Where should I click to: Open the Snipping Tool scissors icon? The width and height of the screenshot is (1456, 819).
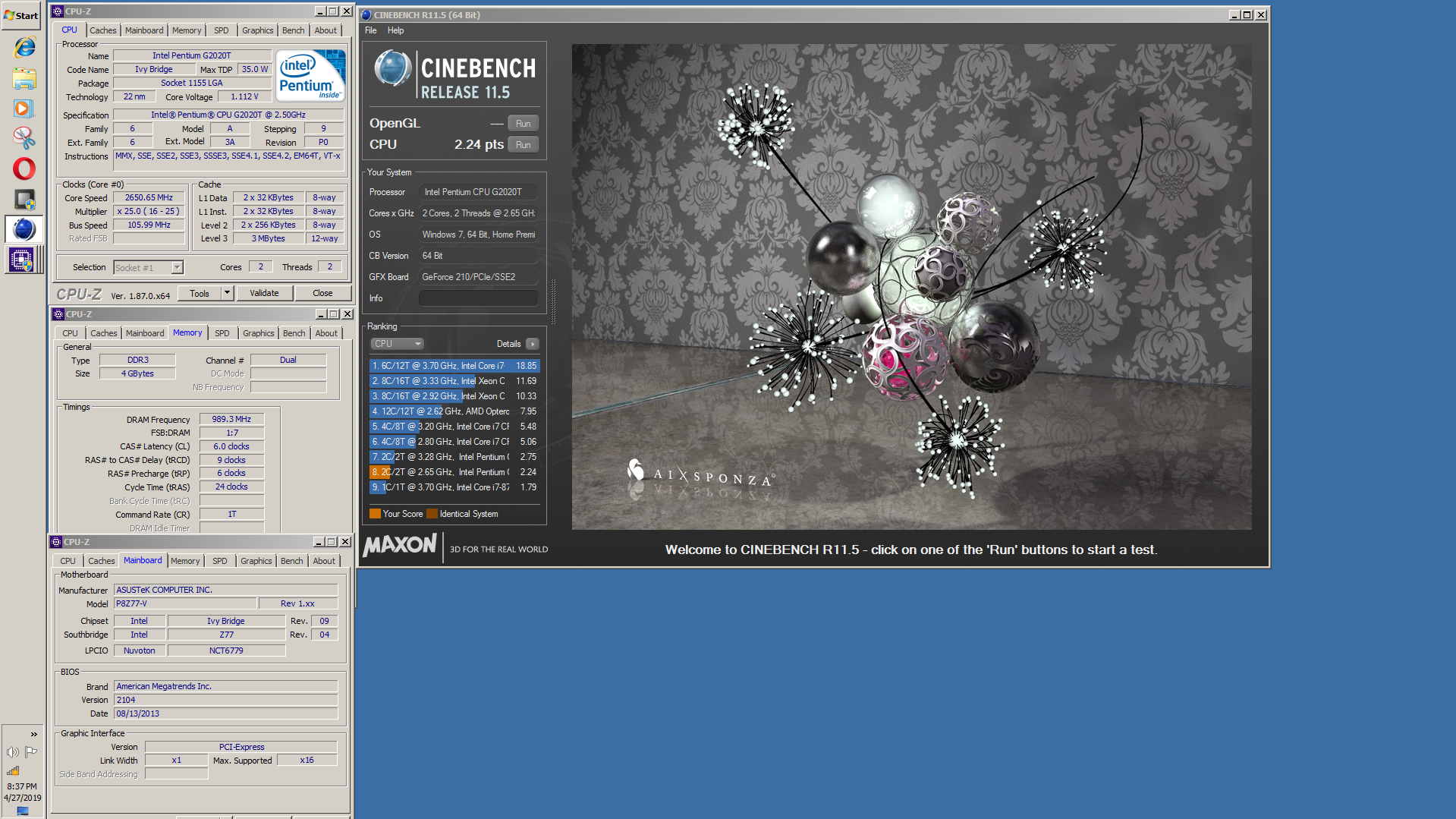[x=24, y=138]
